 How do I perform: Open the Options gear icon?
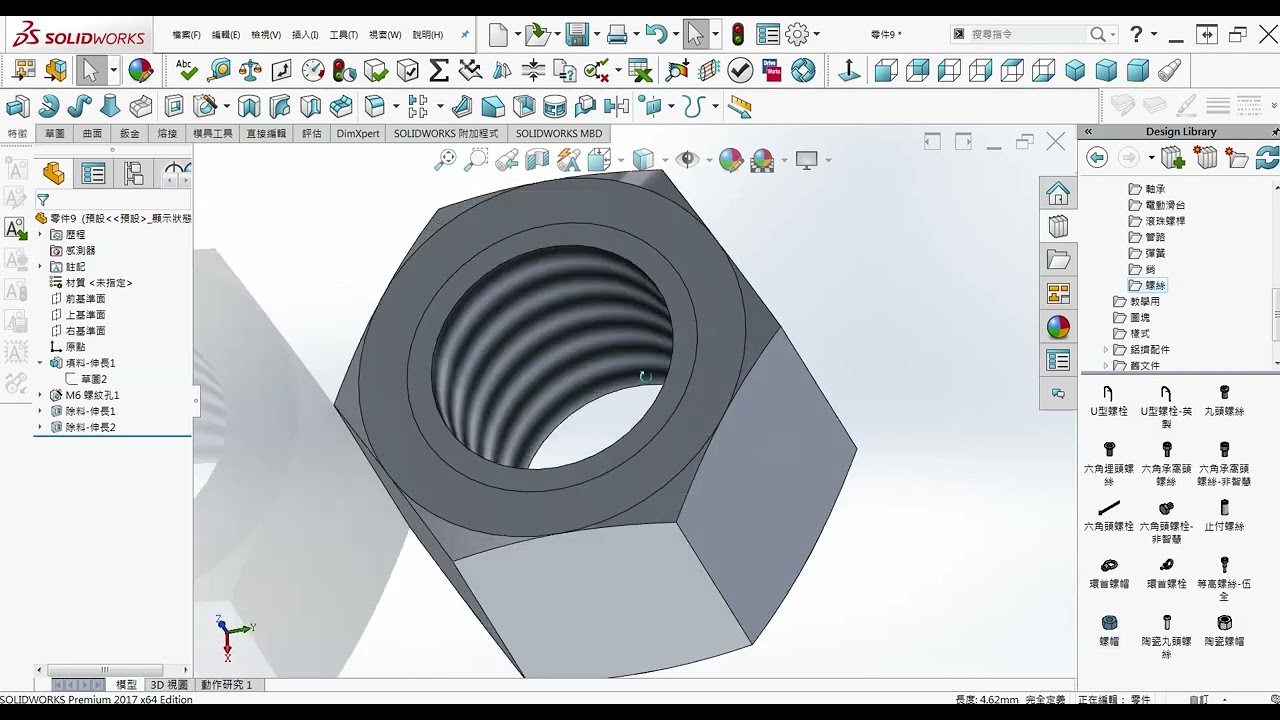pos(797,34)
